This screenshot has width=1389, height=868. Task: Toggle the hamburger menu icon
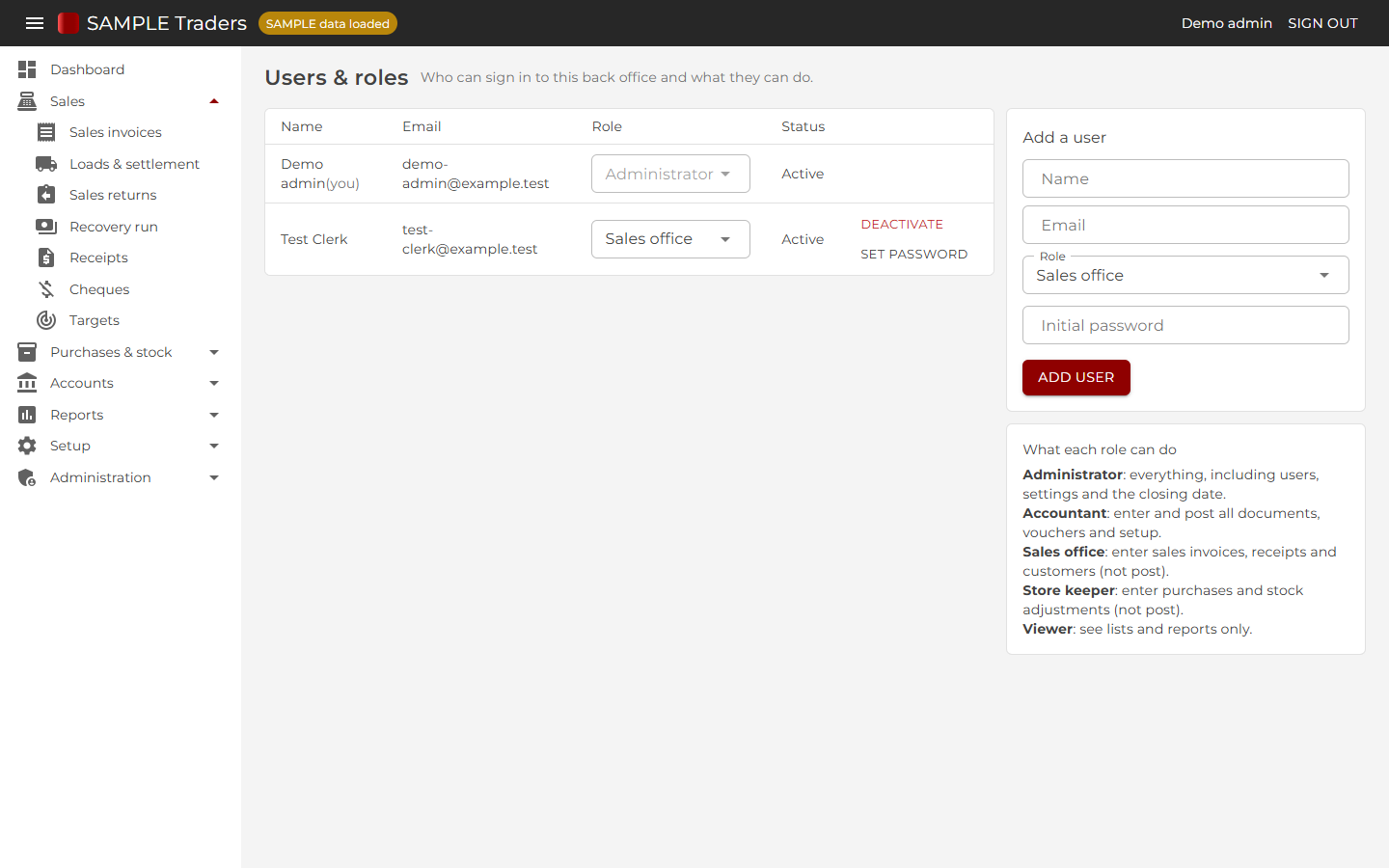point(35,23)
